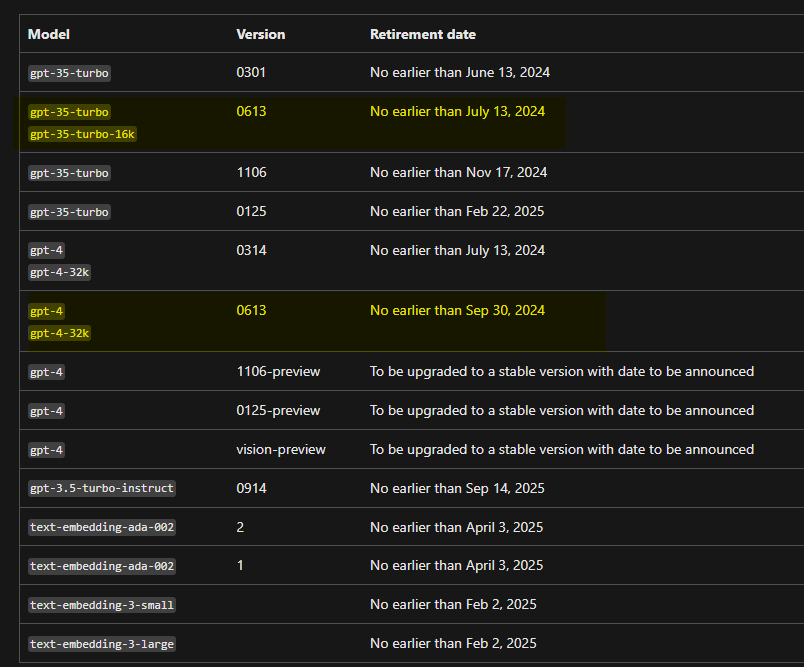The image size is (804, 667).
Task: Click the Version column header
Action: [x=260, y=34]
